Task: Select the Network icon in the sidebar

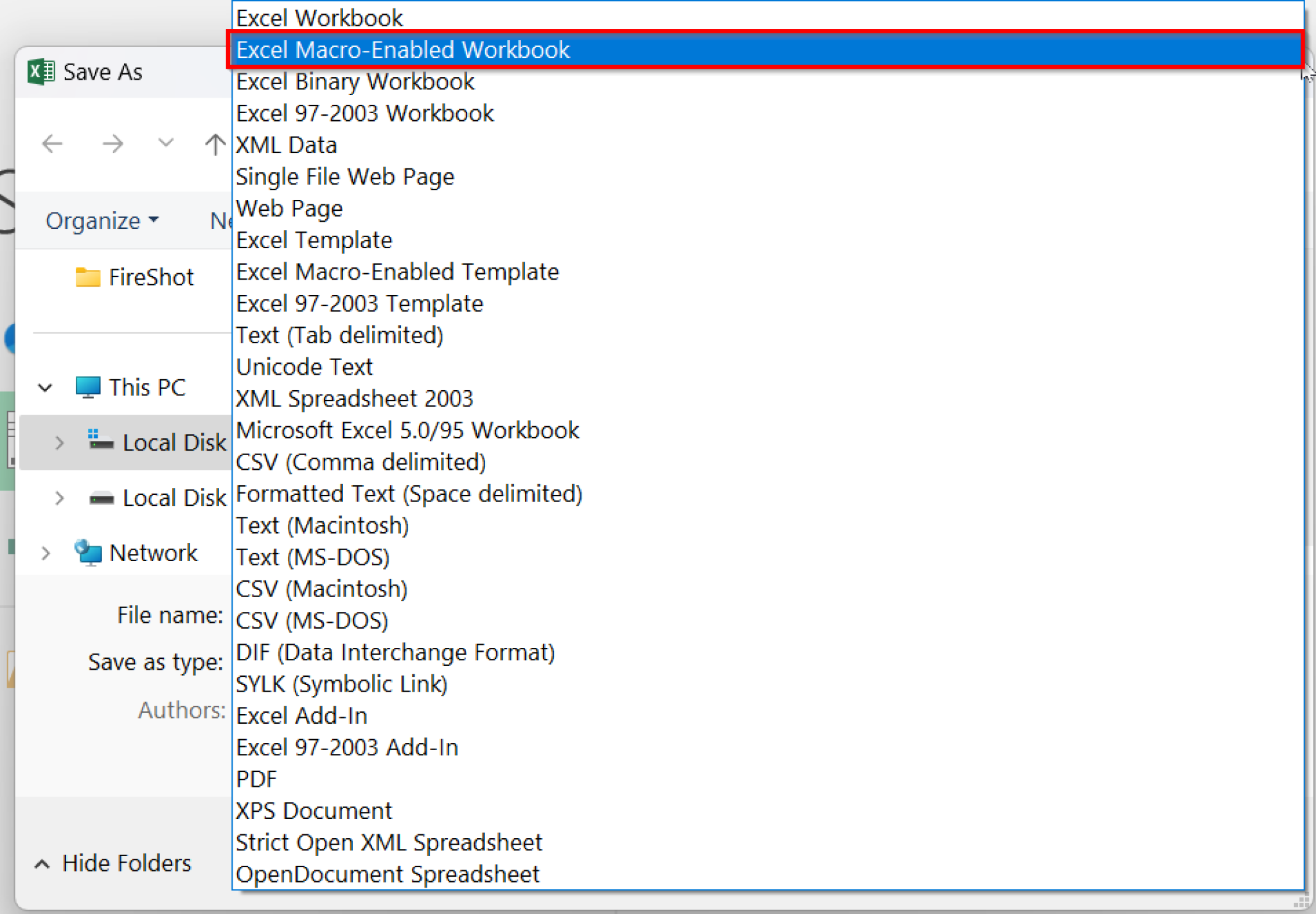Action: [87, 553]
